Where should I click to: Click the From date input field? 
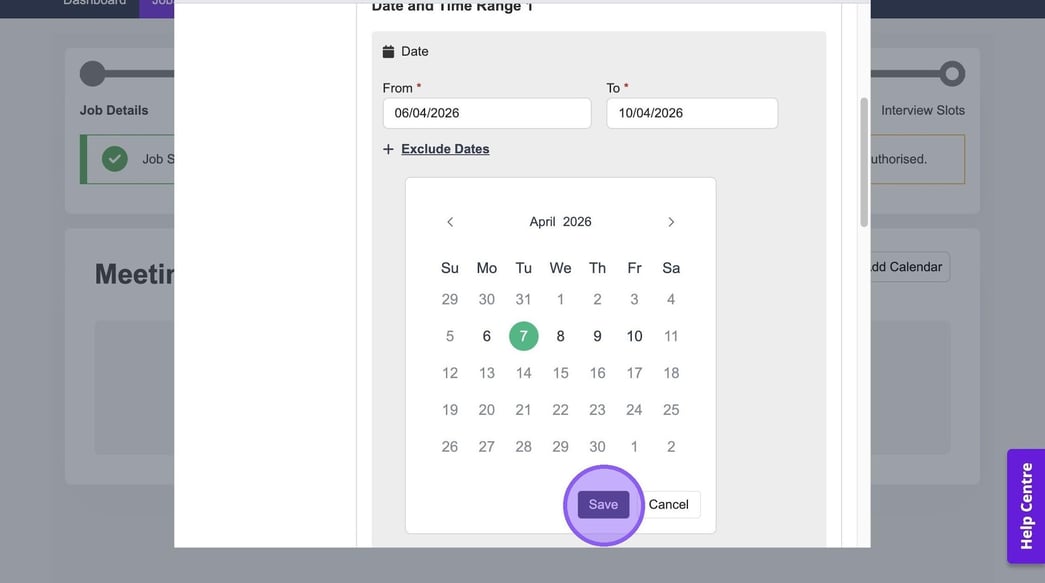pos(486,113)
